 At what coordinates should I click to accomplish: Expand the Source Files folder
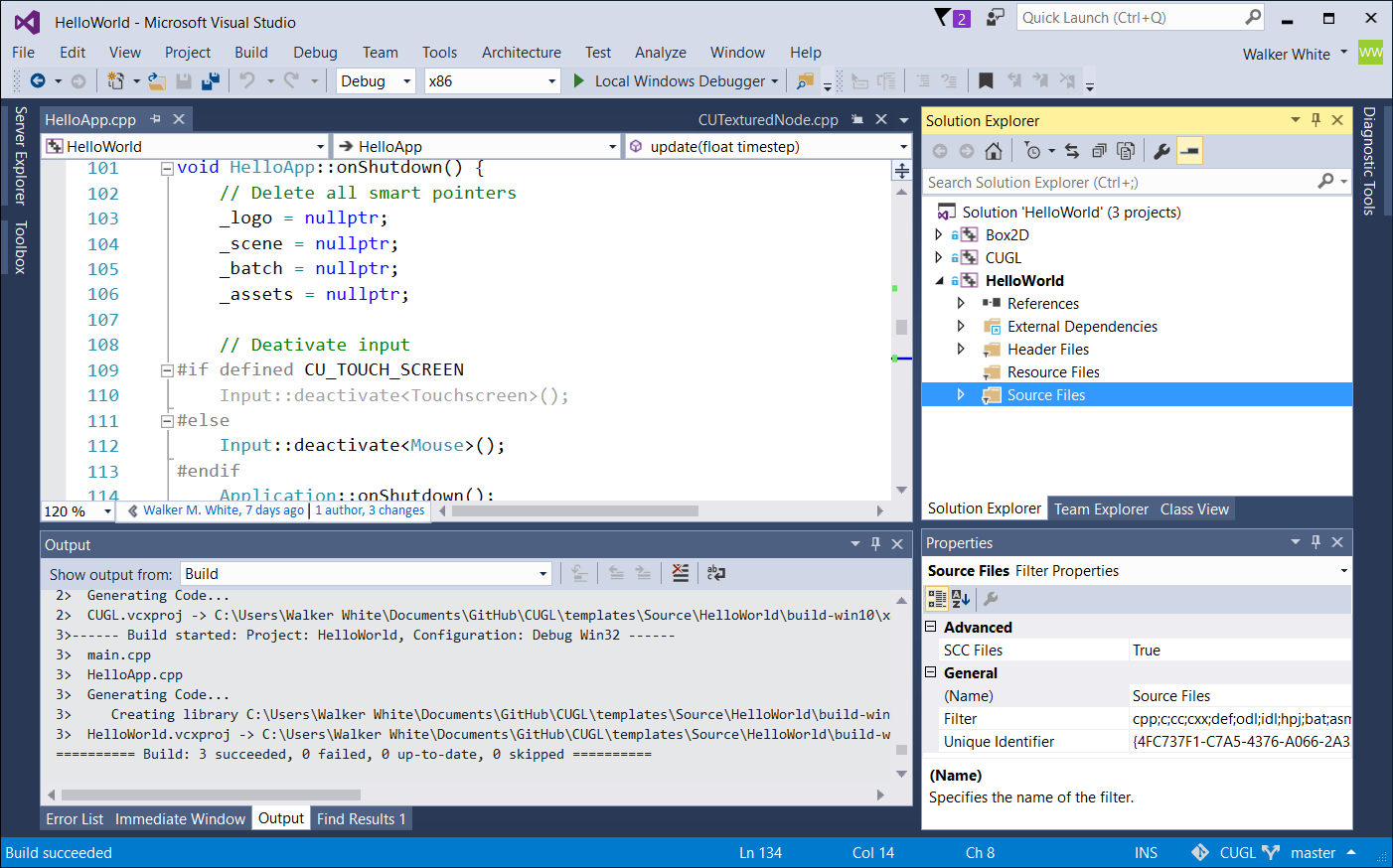961,395
